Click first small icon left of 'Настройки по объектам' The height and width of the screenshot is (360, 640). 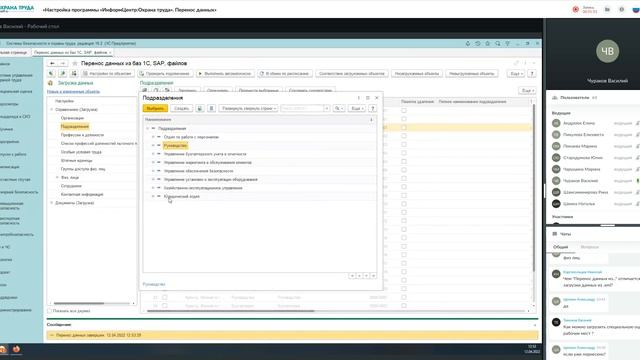(51, 73)
